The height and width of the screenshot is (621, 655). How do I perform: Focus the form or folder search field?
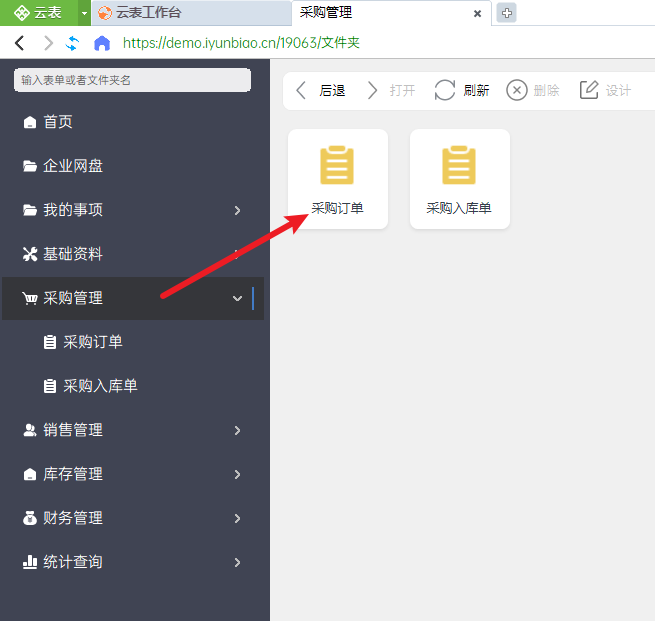(132, 80)
